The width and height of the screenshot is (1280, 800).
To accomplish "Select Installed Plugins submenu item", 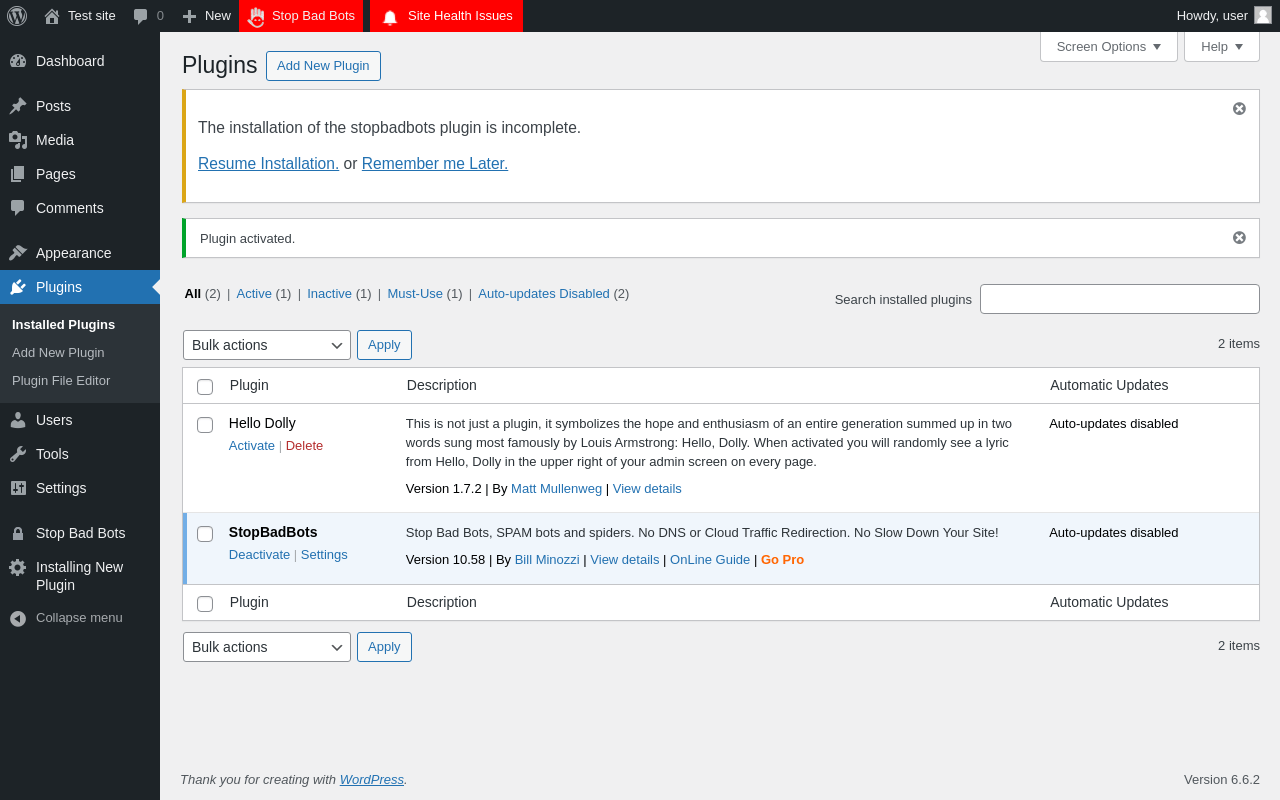I will tap(63, 324).
